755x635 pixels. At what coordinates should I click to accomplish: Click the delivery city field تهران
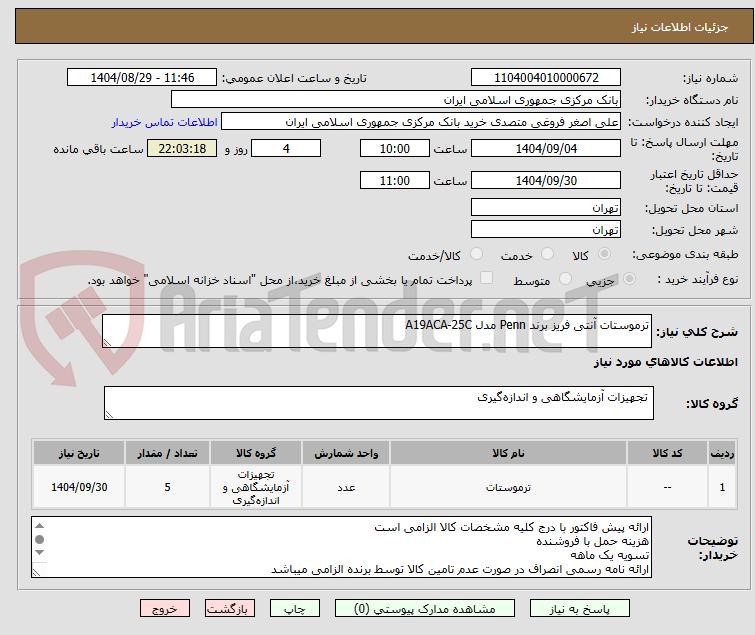(x=546, y=230)
